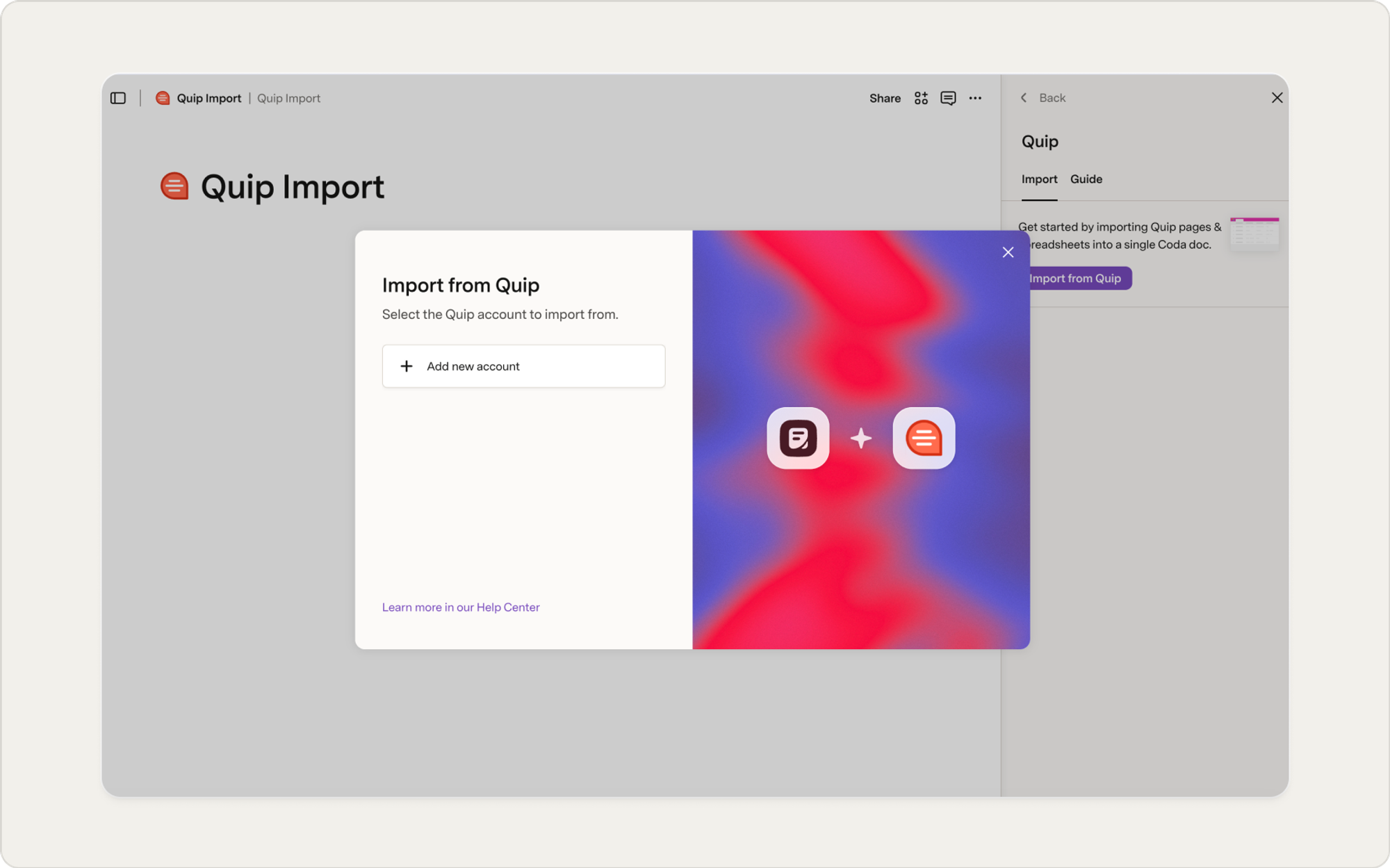Click the Coda app icon in dialog artwork
The height and width of the screenshot is (868, 1390).
pos(798,438)
